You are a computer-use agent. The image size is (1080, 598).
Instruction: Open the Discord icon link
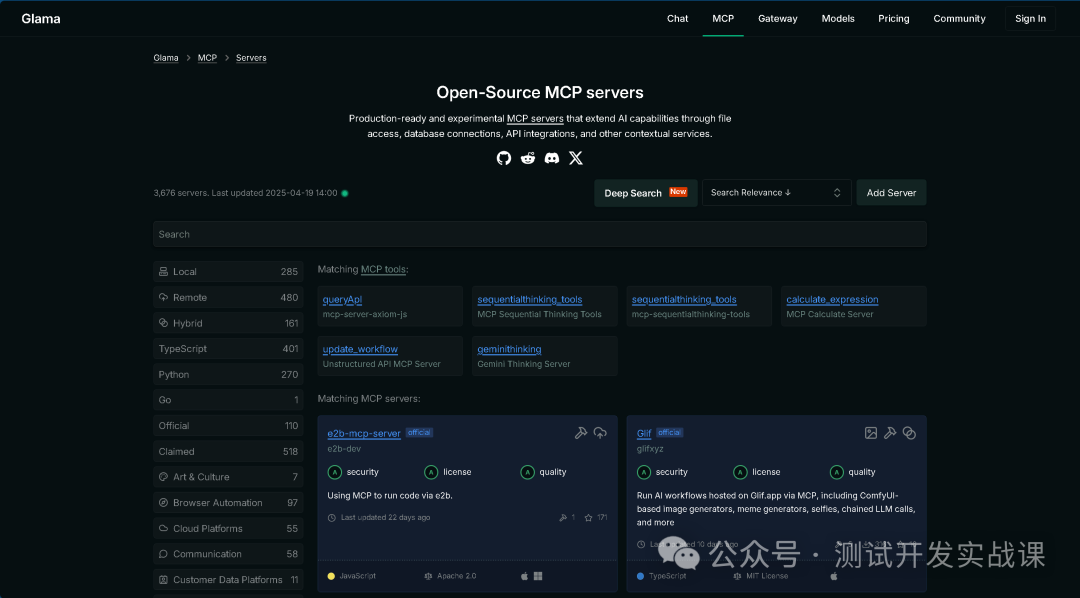coord(552,158)
